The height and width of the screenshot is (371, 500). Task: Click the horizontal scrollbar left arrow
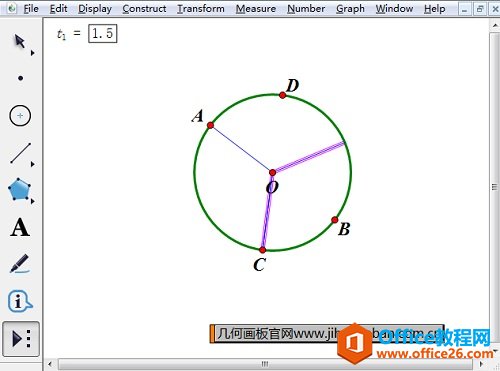click(50, 364)
